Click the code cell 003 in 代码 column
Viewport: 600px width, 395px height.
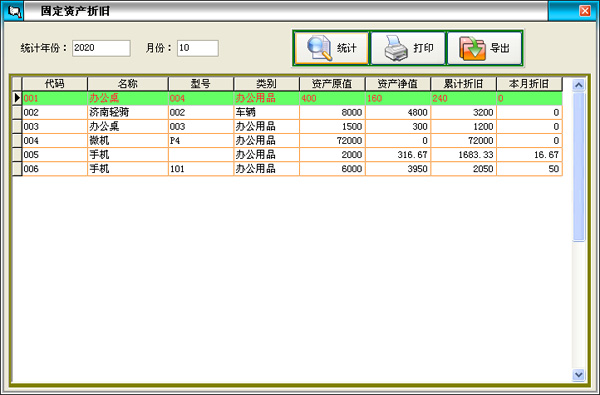click(x=55, y=127)
